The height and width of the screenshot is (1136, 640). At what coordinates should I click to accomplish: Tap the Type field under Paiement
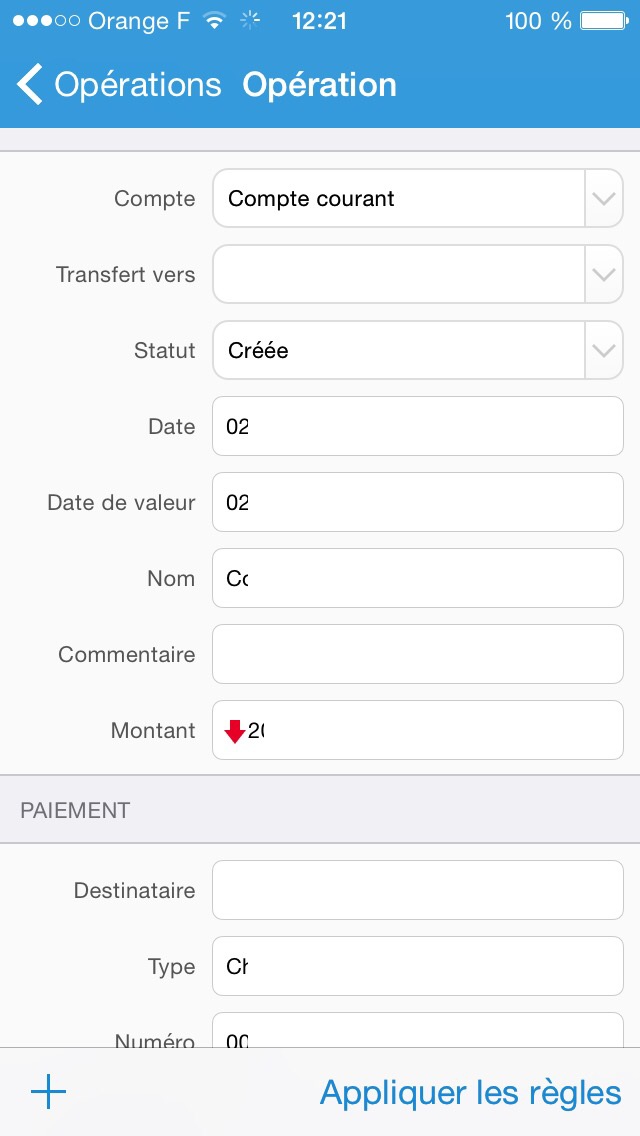click(417, 967)
